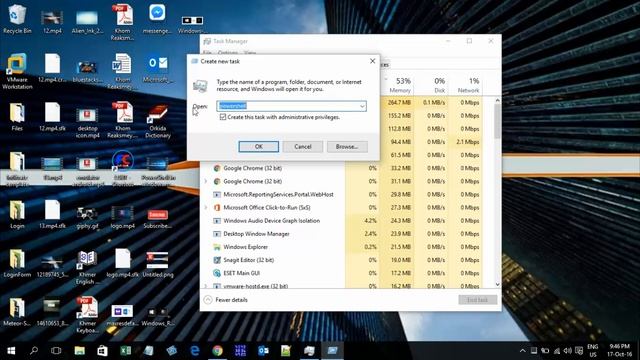Select the VMware Workstation shortcut

pyautogui.click(x=17, y=71)
